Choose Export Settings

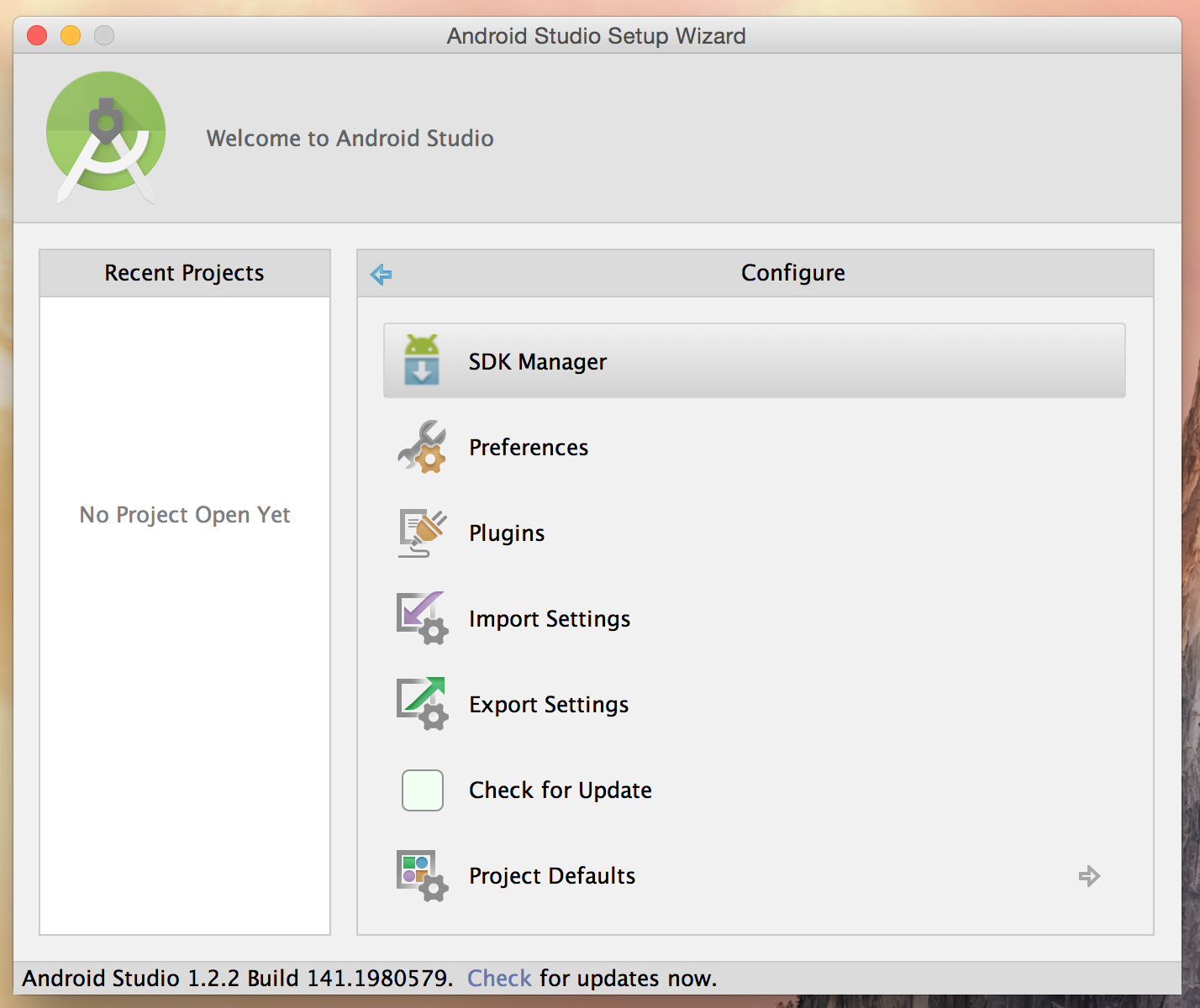[755, 704]
